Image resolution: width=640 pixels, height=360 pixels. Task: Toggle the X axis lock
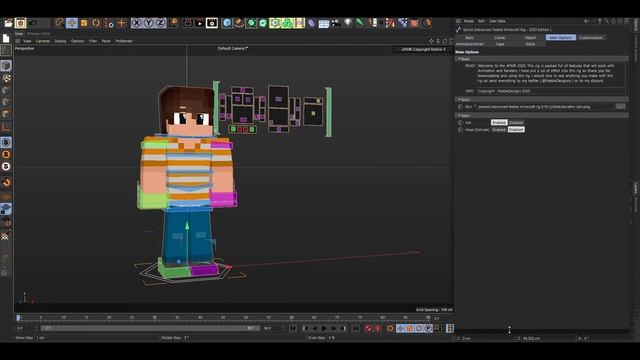pyautogui.click(x=137, y=23)
